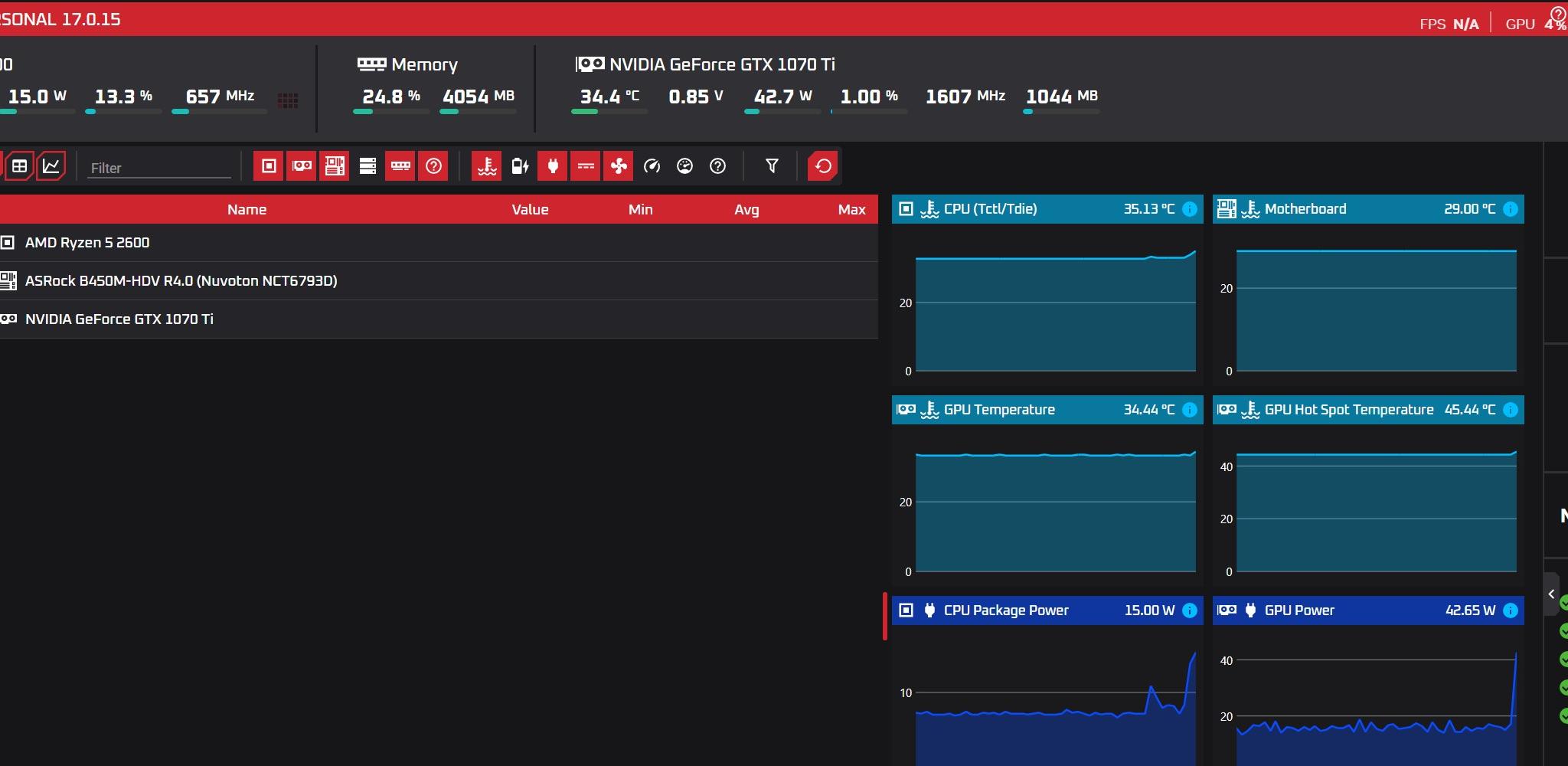The width and height of the screenshot is (1568, 766).
Task: Open info for CPU (Tctl/Tdie) graph
Action: 1190,209
